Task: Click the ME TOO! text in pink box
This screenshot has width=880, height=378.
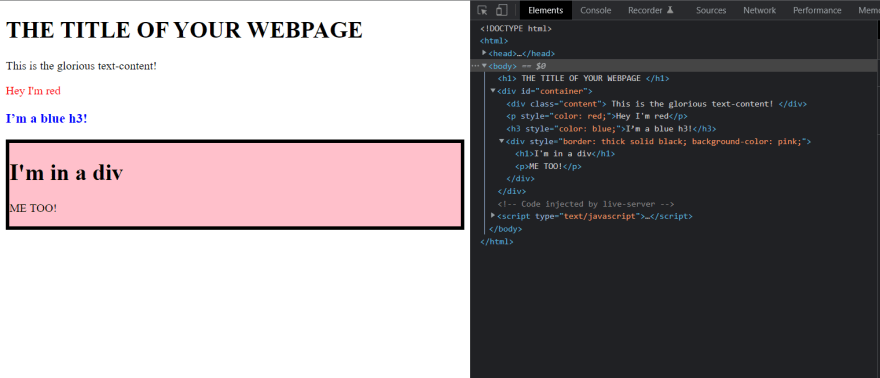Action: [x=33, y=208]
